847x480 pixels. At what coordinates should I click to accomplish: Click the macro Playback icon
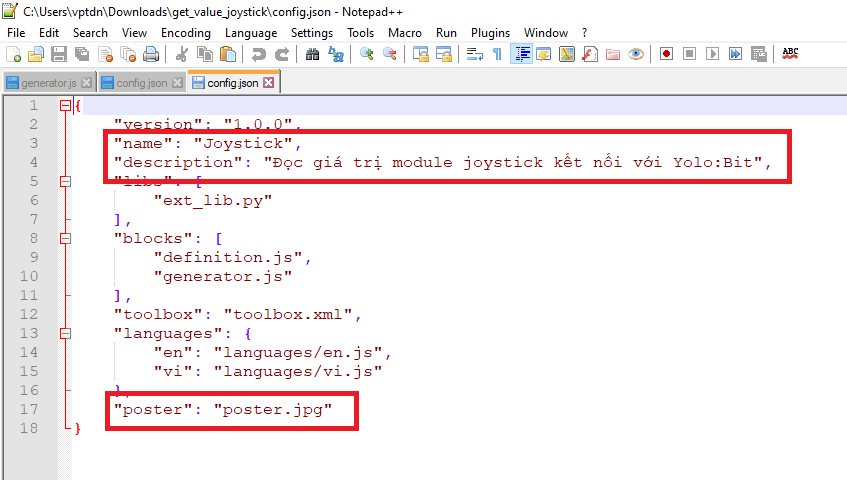(x=712, y=54)
